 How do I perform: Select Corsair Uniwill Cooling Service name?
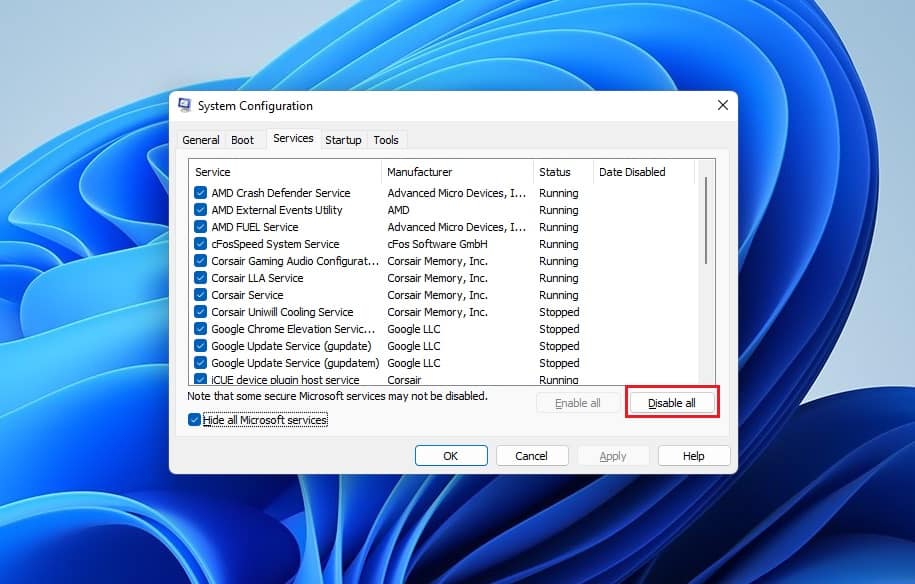coord(282,312)
